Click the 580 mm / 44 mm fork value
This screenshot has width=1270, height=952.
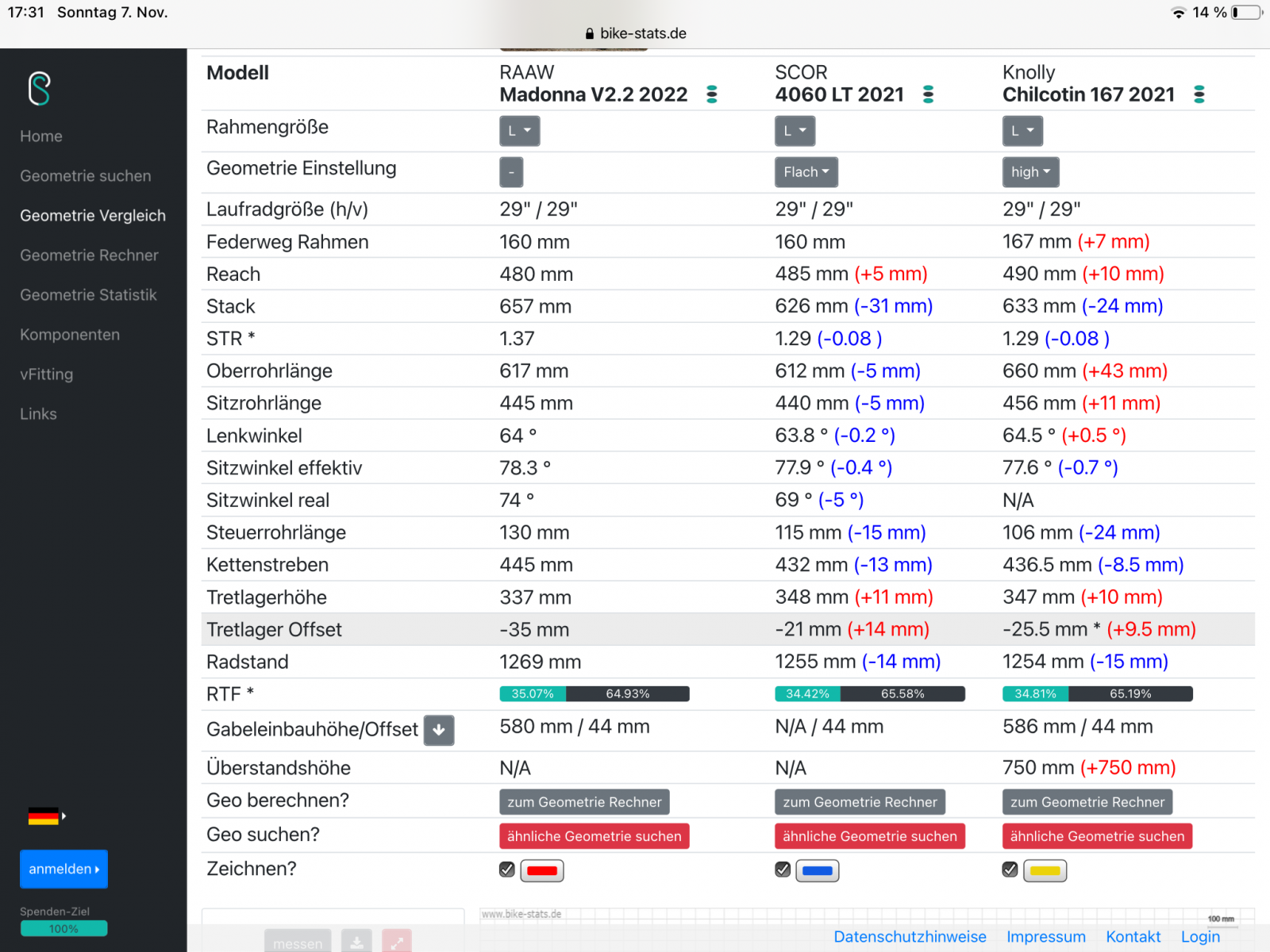(x=575, y=727)
